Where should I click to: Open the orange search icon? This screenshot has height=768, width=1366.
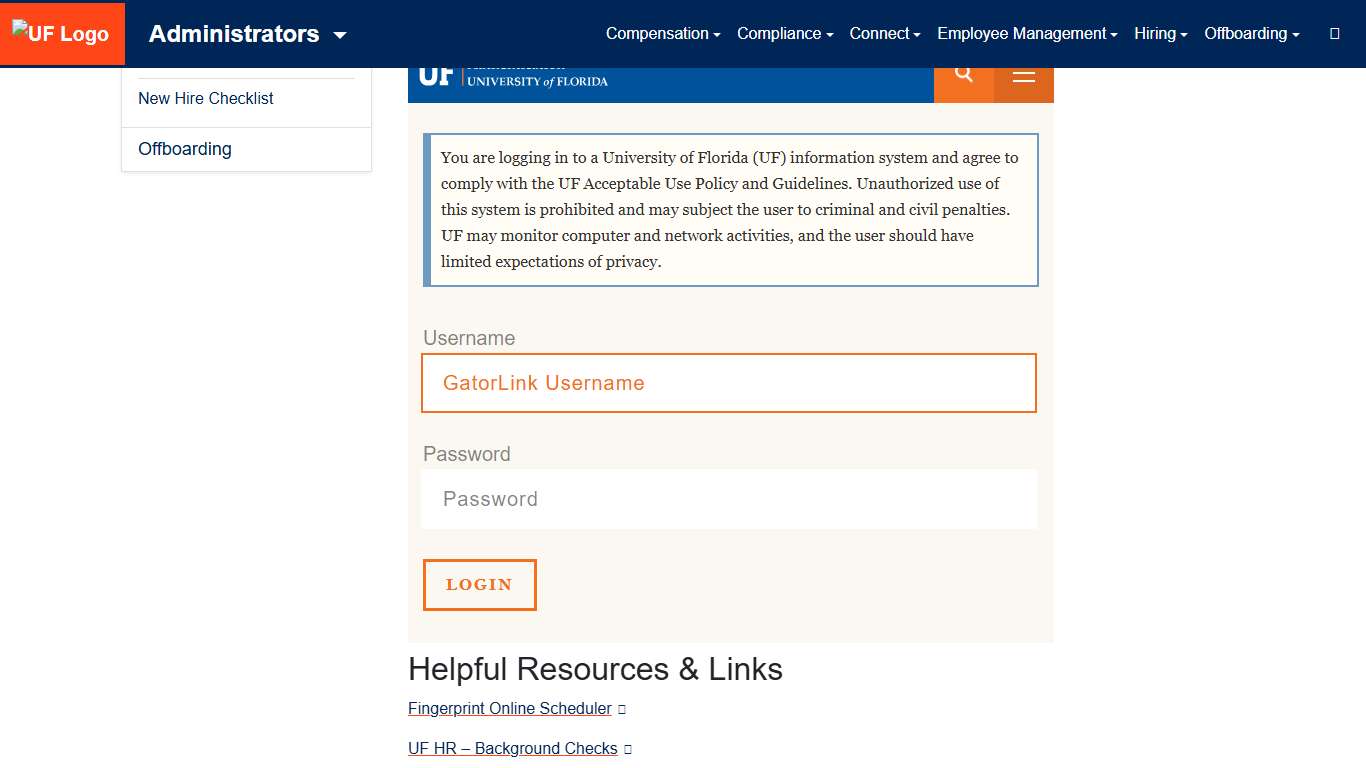coord(964,75)
